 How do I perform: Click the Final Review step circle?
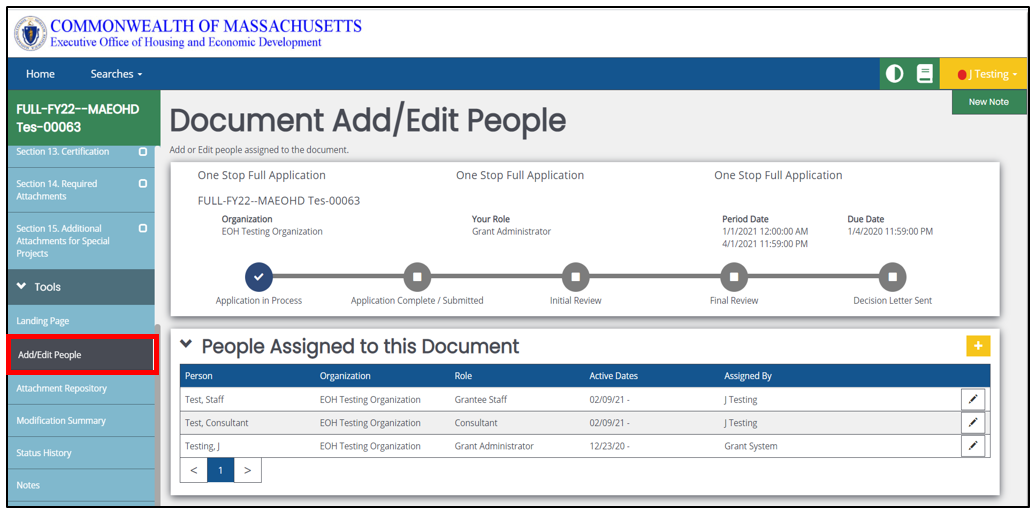[x=734, y=277]
